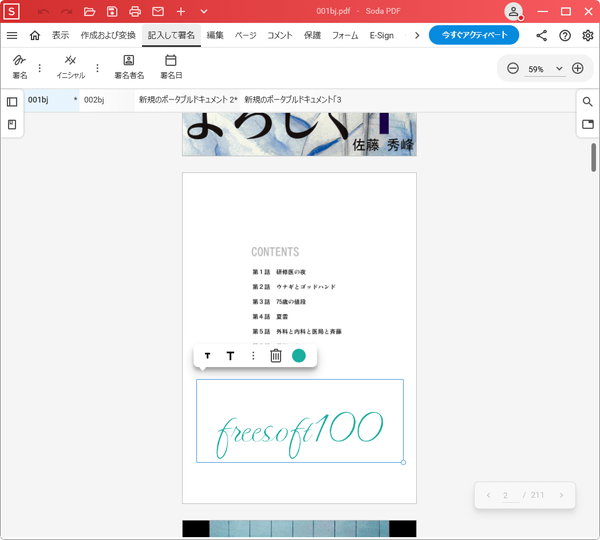Image resolution: width=600 pixels, height=540 pixels.
Task: Open the help question mark icon
Action: coord(565,36)
